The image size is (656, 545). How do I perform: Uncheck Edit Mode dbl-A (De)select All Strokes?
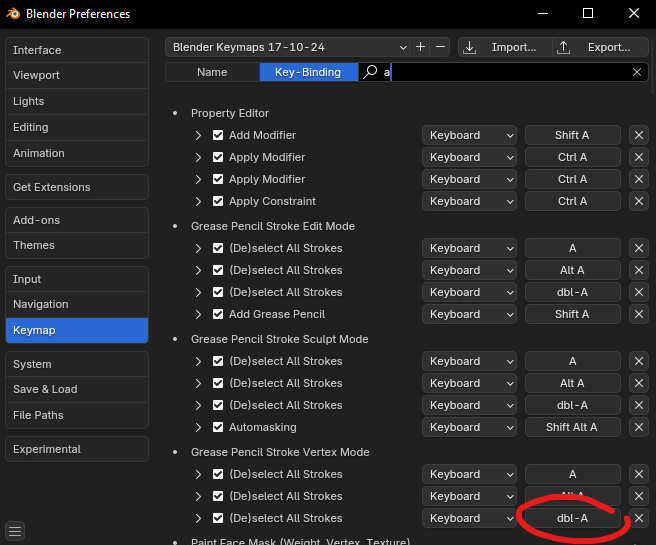[x=218, y=292]
